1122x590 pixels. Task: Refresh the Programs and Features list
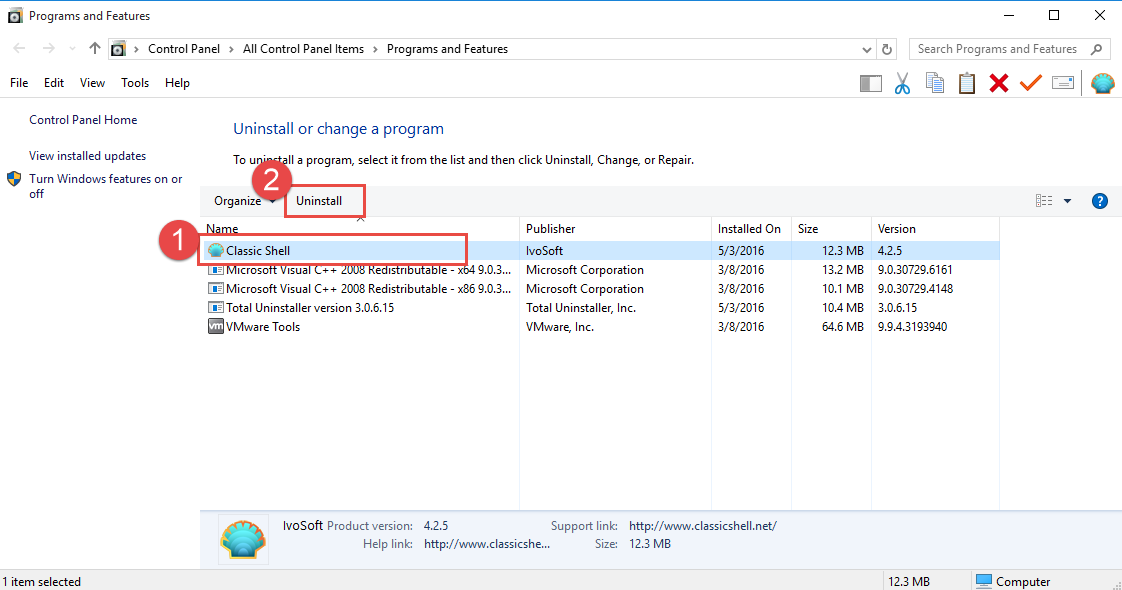(887, 49)
